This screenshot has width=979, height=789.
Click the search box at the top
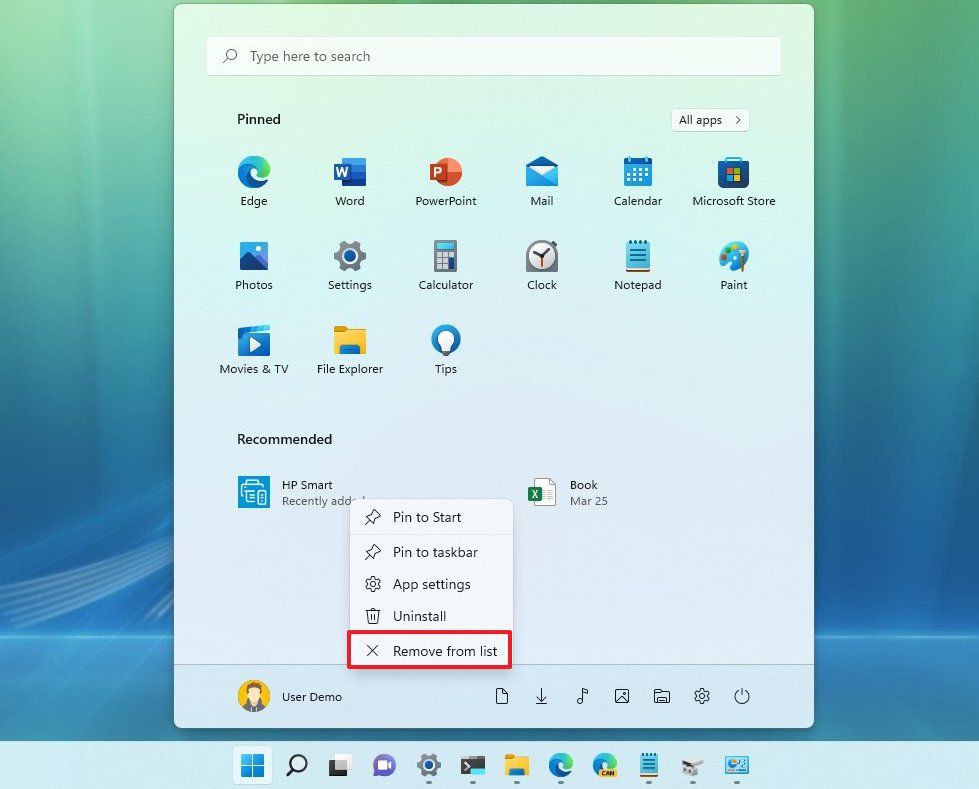(493, 56)
